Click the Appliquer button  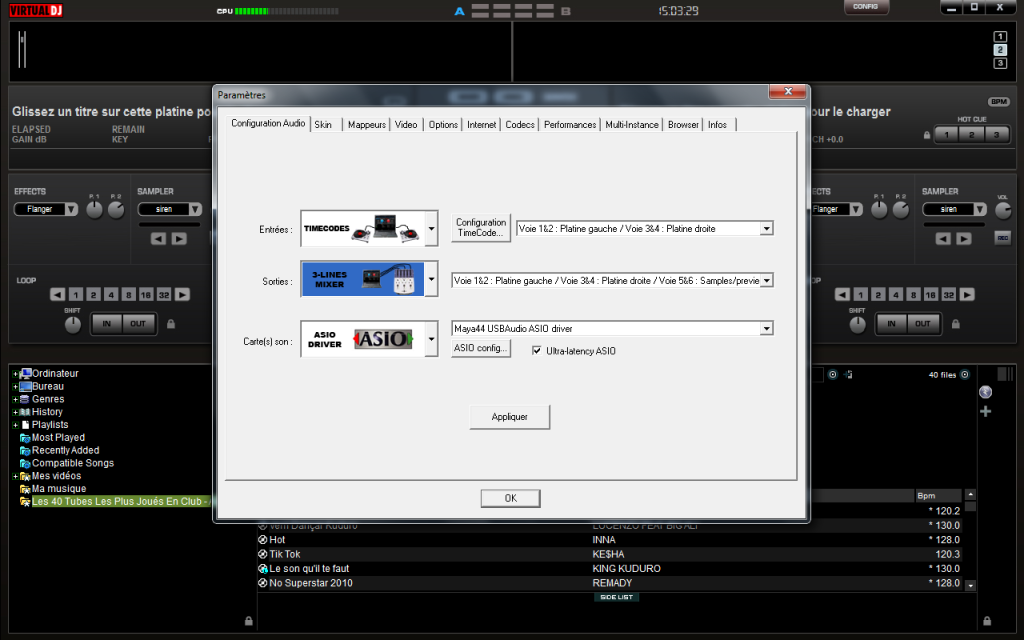509,417
